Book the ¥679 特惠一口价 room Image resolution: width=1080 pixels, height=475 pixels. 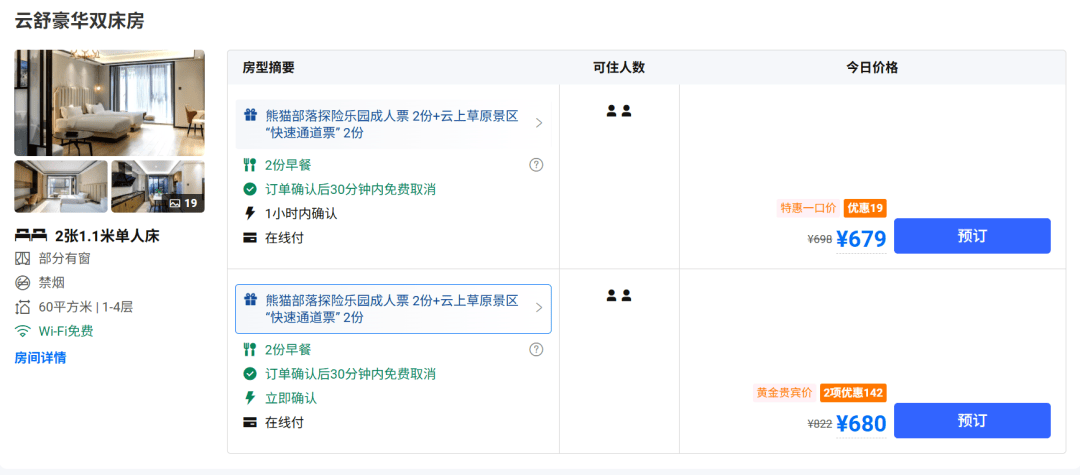pos(972,236)
